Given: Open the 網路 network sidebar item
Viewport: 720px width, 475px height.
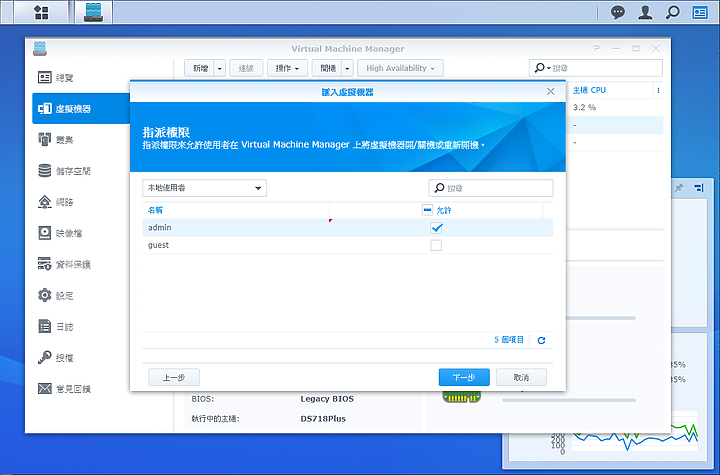Looking at the screenshot, I should (81, 202).
